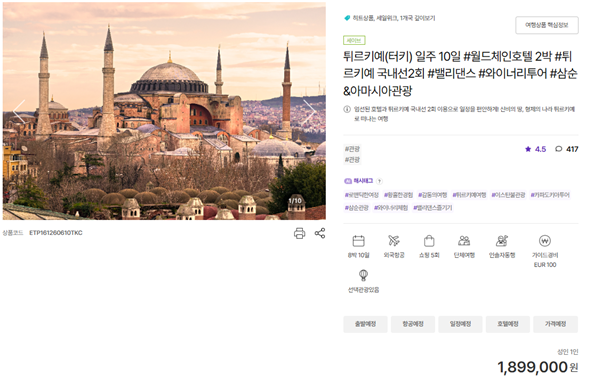Screen dimensions: 602x383
Task: Click the hot air balloon optional tour icon
Action: (363, 275)
